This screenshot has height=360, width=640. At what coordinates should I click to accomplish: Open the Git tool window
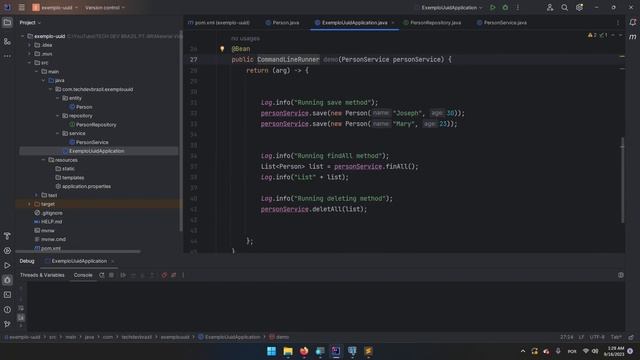click(7, 324)
